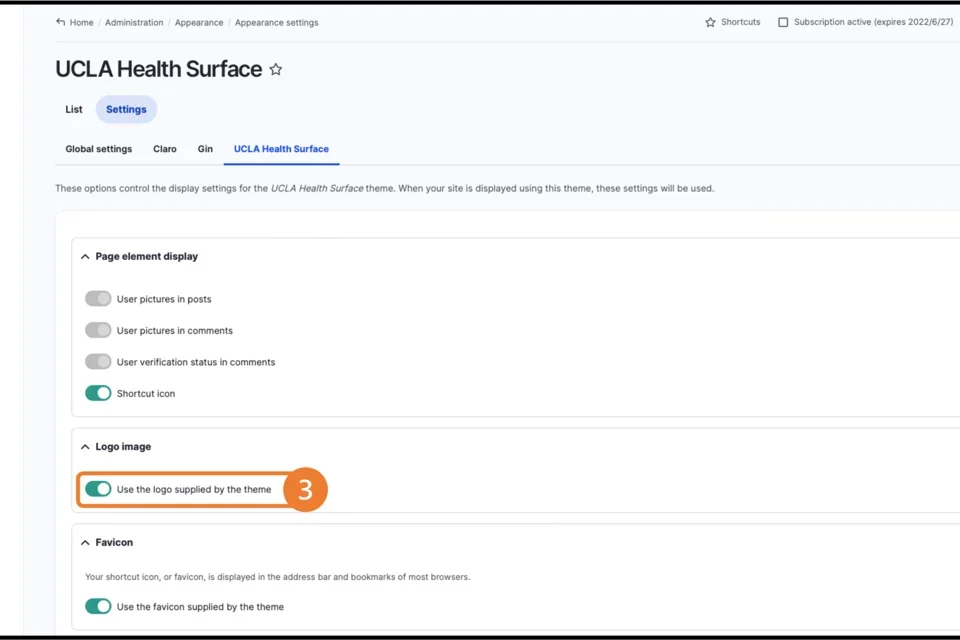Collapse the Favicon section
960x640 pixels.
tap(85, 543)
